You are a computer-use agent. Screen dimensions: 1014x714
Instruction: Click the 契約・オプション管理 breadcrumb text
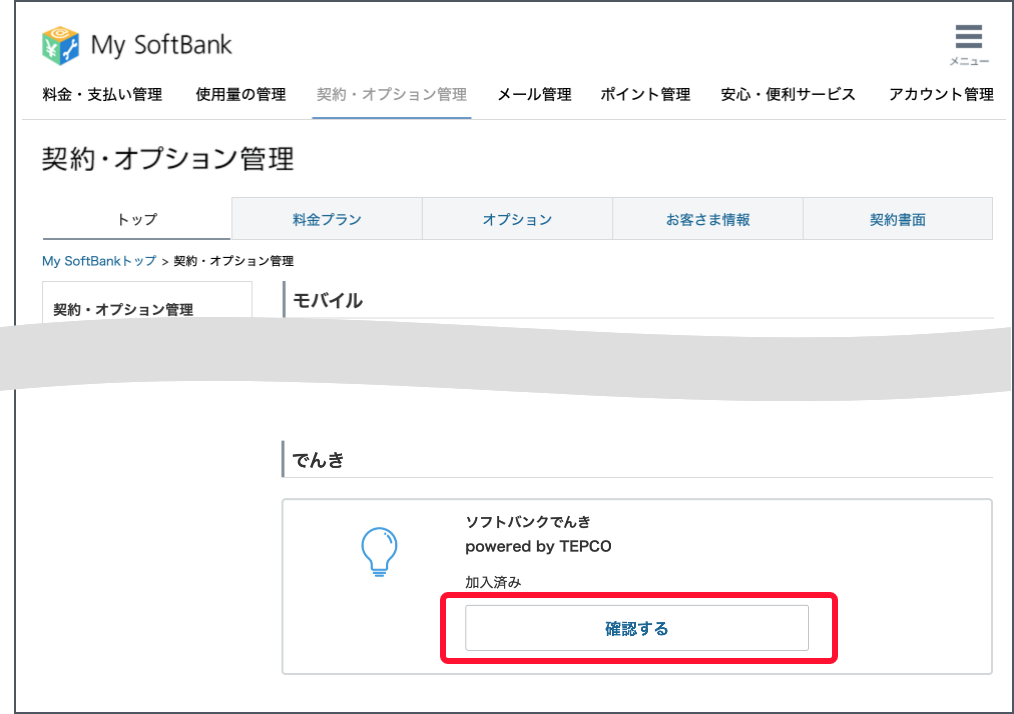(233, 261)
